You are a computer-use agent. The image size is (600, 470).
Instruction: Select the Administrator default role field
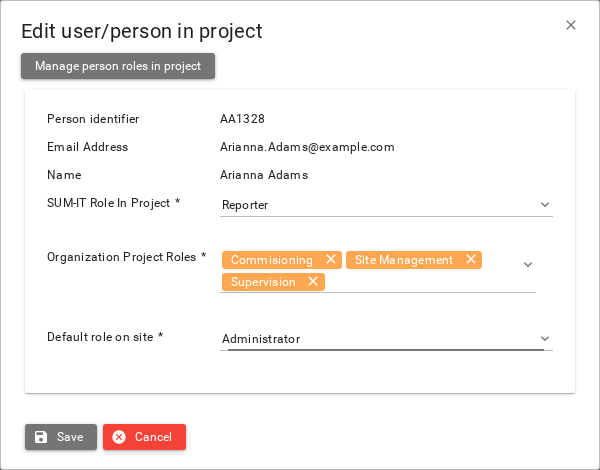pyautogui.click(x=386, y=339)
